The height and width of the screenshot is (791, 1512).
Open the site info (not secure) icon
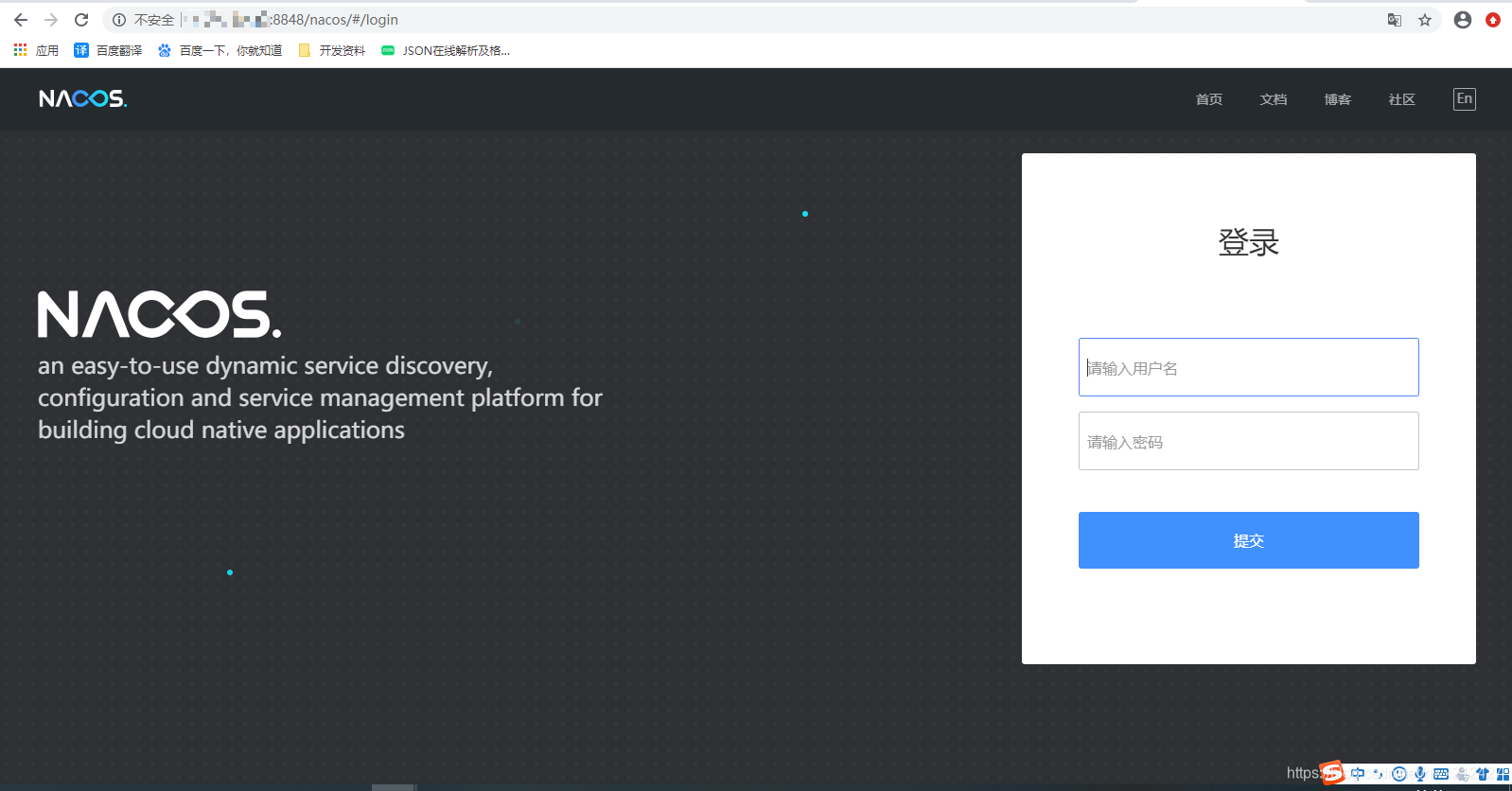point(119,20)
